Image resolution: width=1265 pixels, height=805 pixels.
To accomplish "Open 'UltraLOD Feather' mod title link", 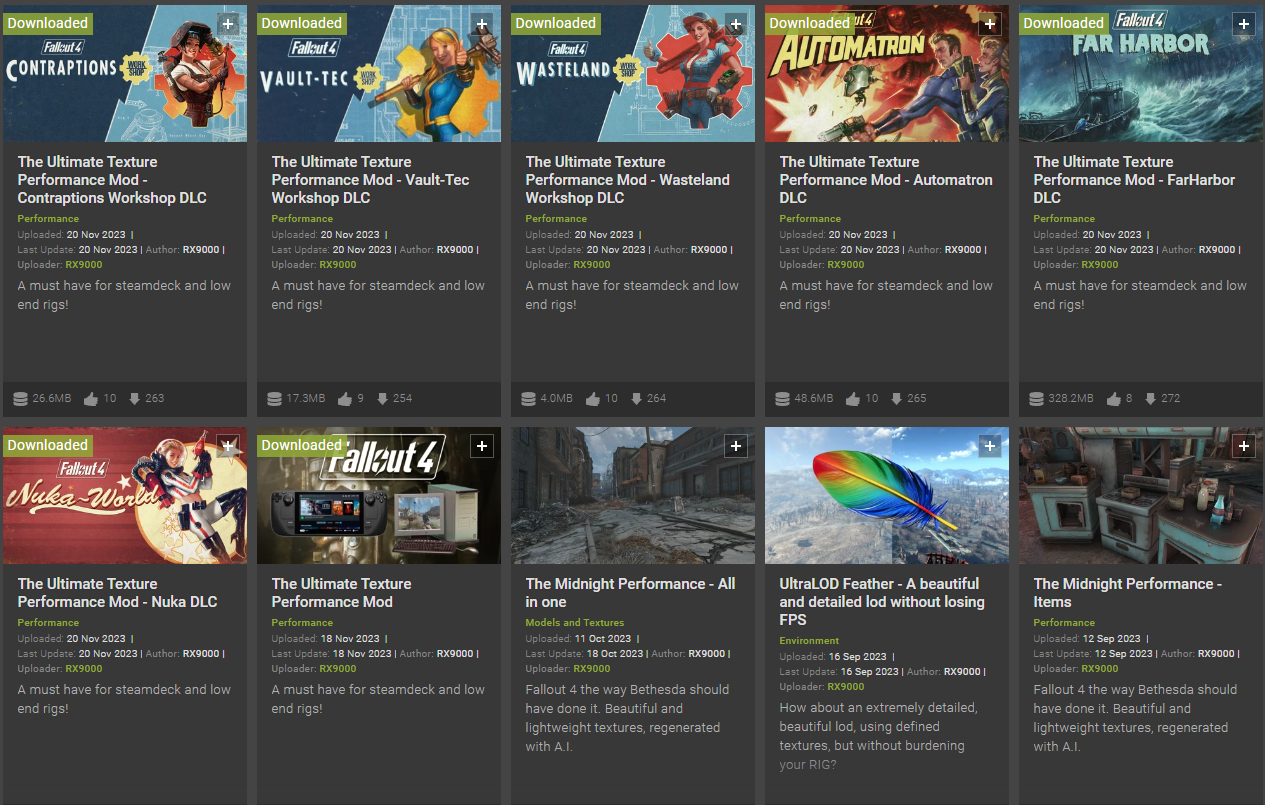I will click(881, 602).
